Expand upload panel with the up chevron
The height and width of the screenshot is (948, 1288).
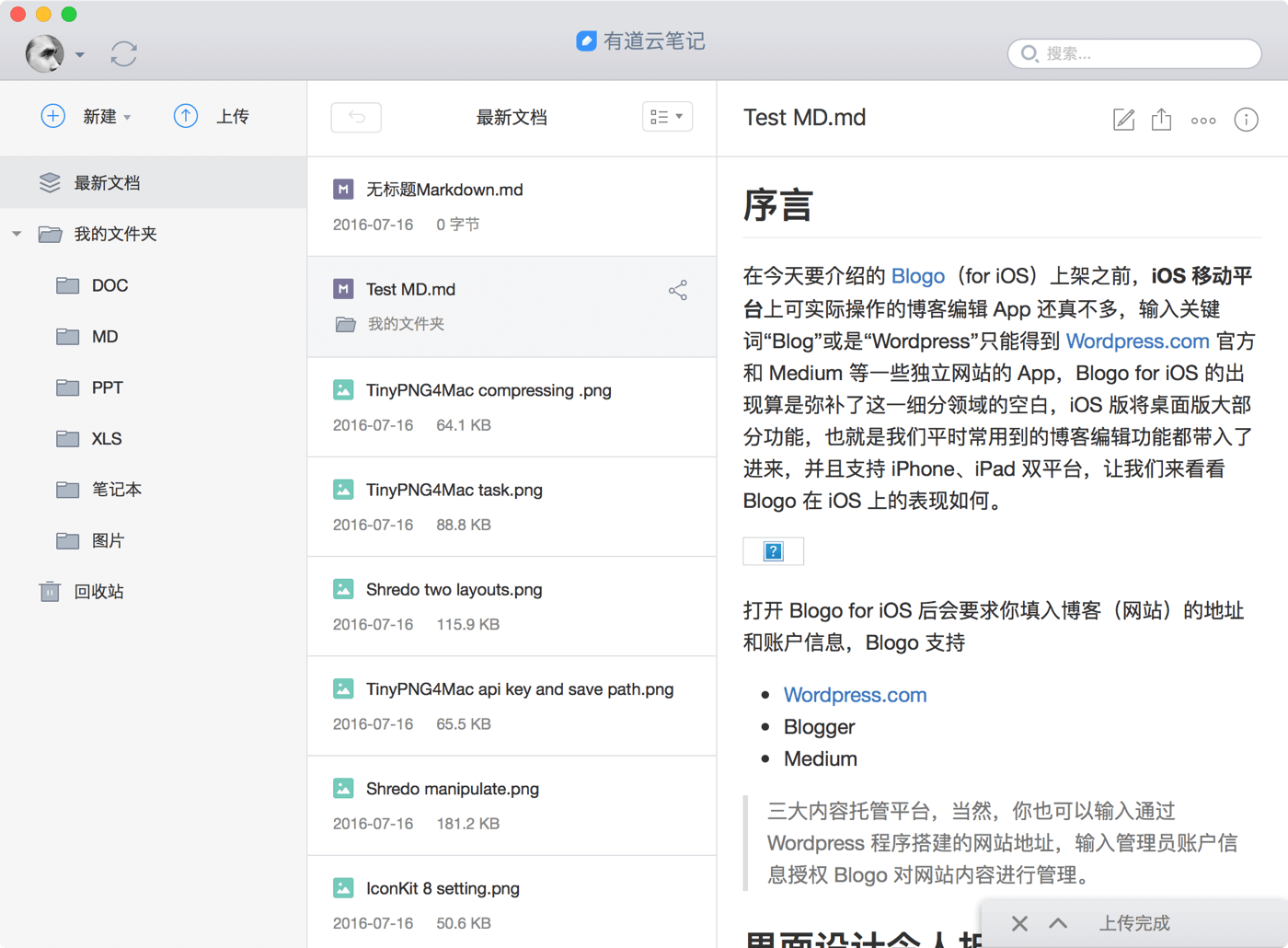tap(1058, 923)
